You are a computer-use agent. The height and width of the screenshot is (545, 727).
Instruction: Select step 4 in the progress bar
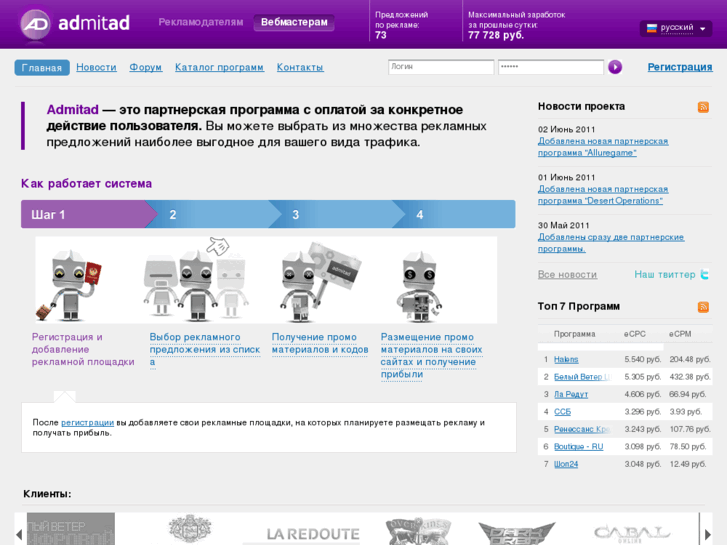pyautogui.click(x=454, y=214)
